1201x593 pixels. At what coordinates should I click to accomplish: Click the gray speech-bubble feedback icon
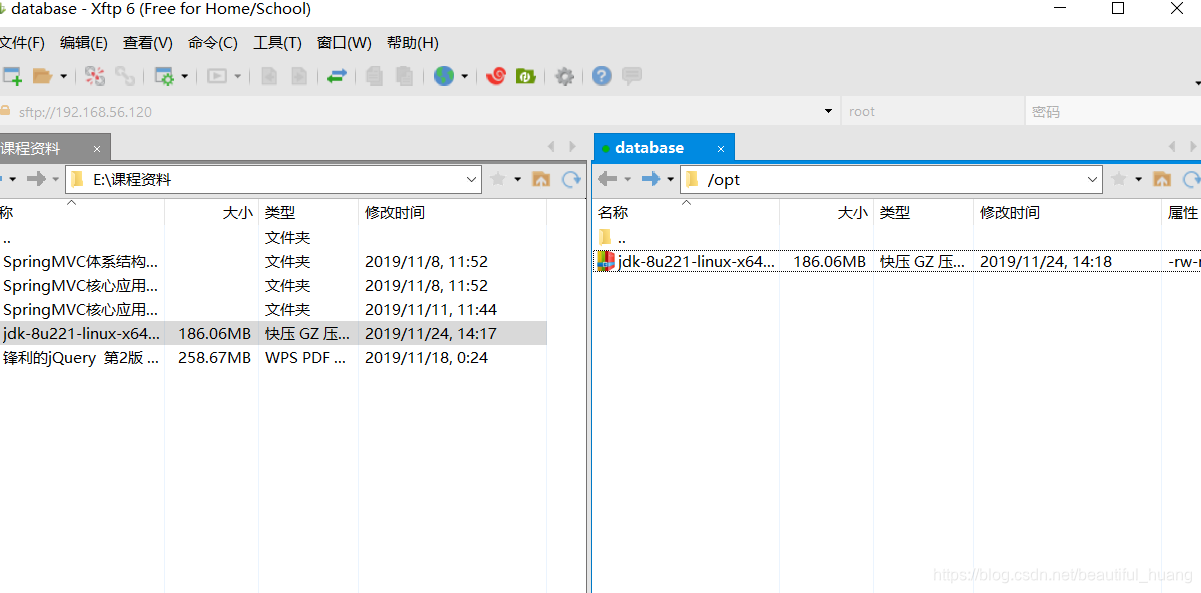pyautogui.click(x=632, y=76)
